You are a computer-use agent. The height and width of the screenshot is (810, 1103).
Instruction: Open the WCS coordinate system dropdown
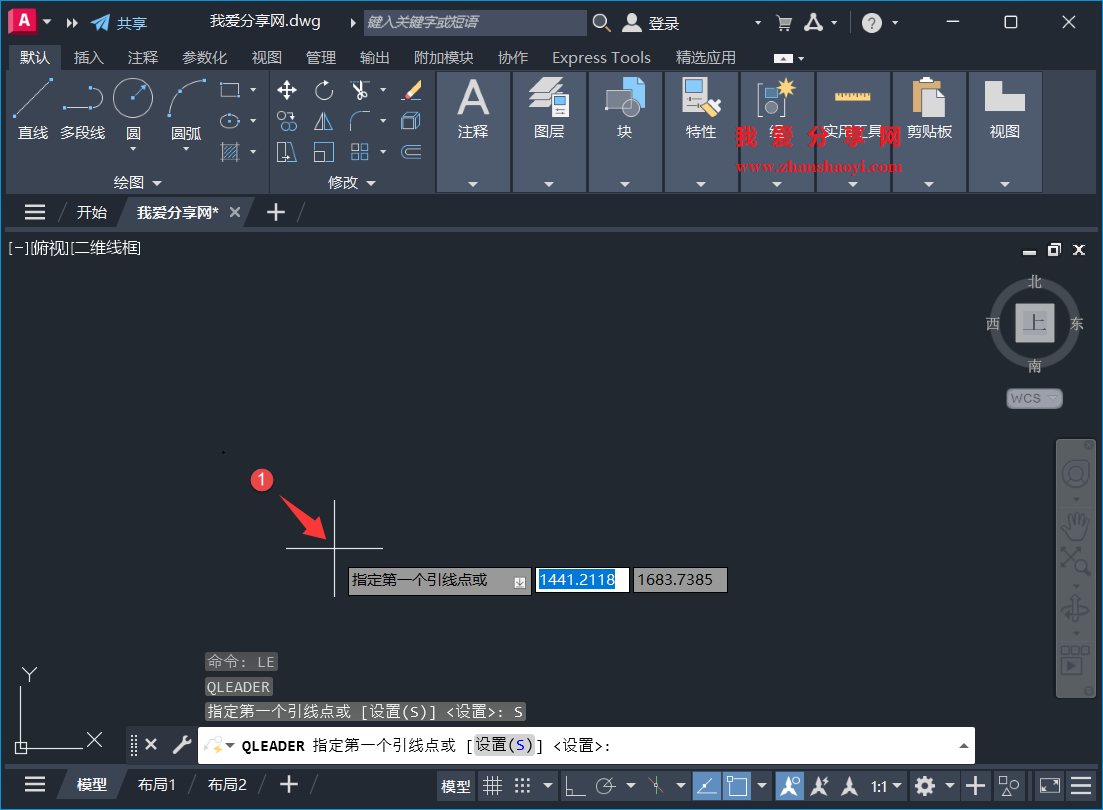[x=1034, y=398]
